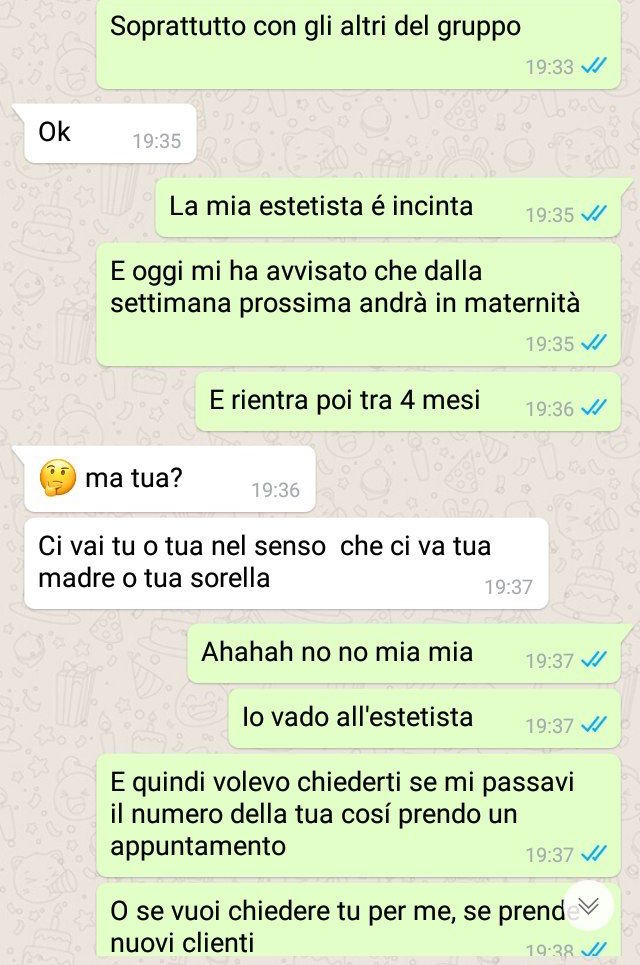Select the 'Soprattutto con gli altri del gruppo' bubble
640x965 pixels.
(x=358, y=44)
